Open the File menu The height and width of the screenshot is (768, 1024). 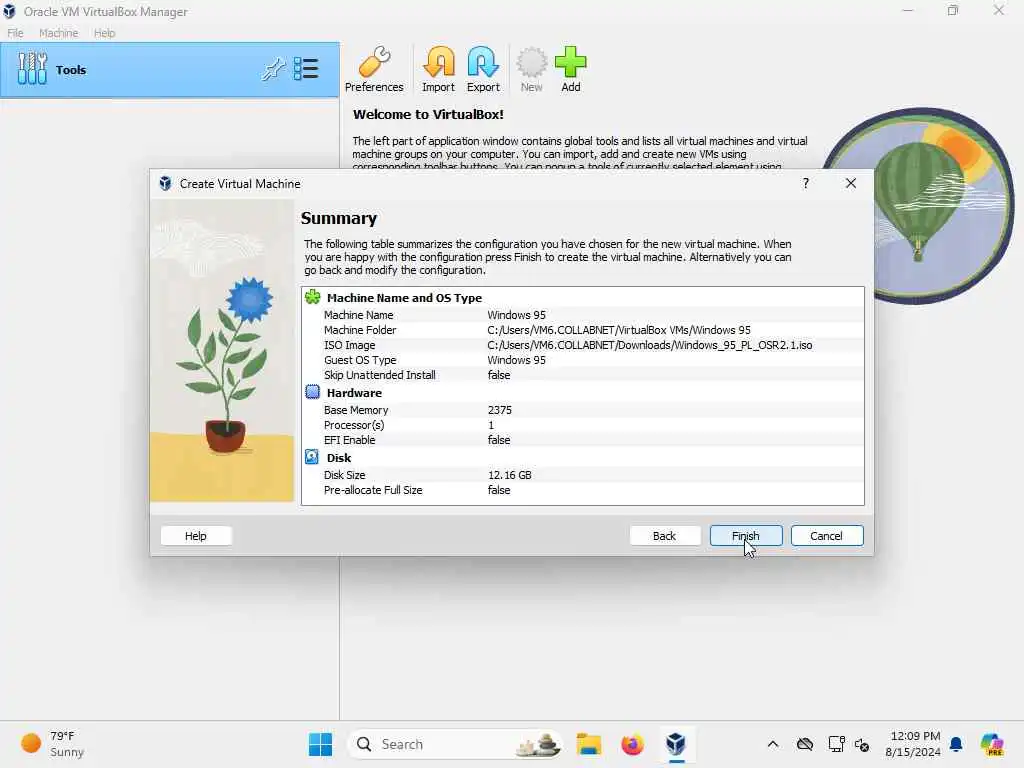15,33
